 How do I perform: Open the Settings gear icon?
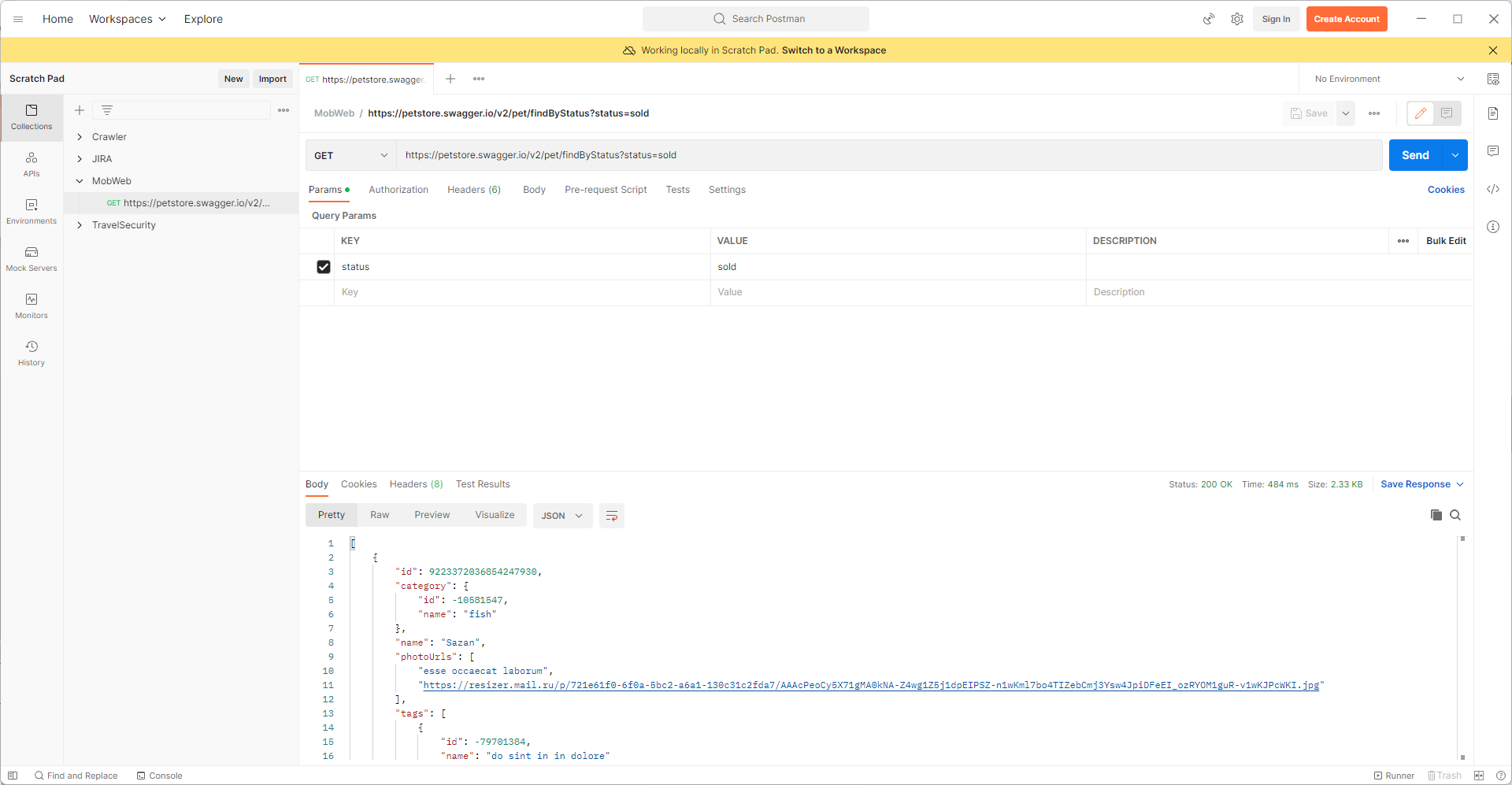point(1237,19)
